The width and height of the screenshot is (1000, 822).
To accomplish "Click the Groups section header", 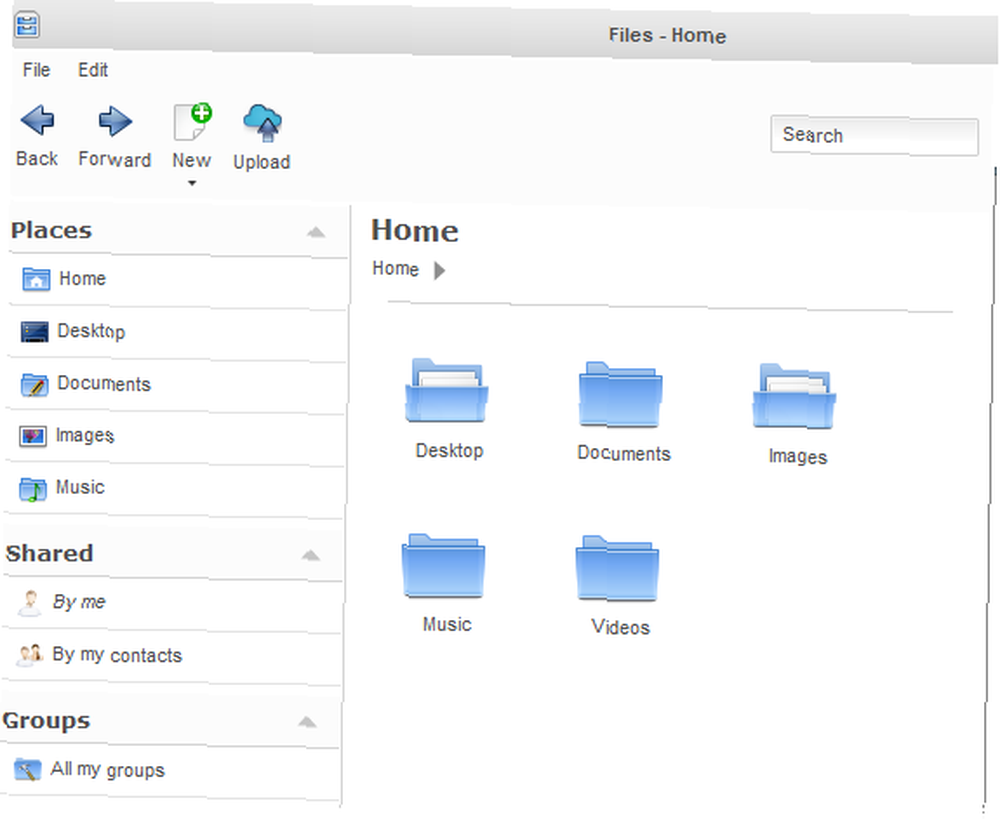I will [46, 721].
